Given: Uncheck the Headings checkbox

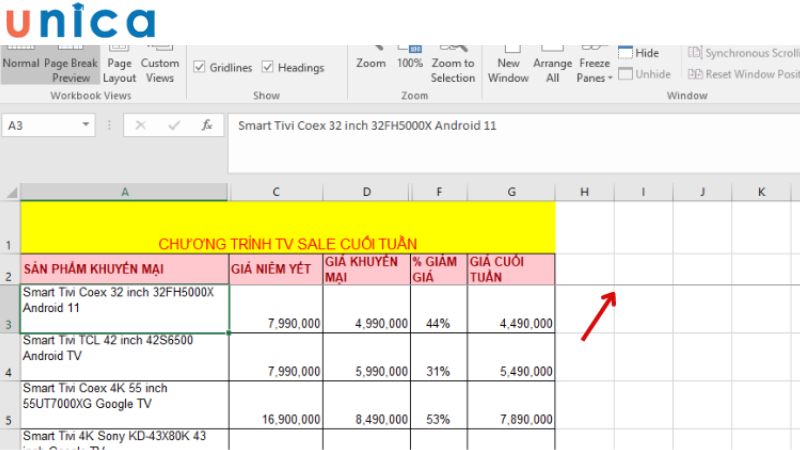Looking at the screenshot, I should pos(268,67).
